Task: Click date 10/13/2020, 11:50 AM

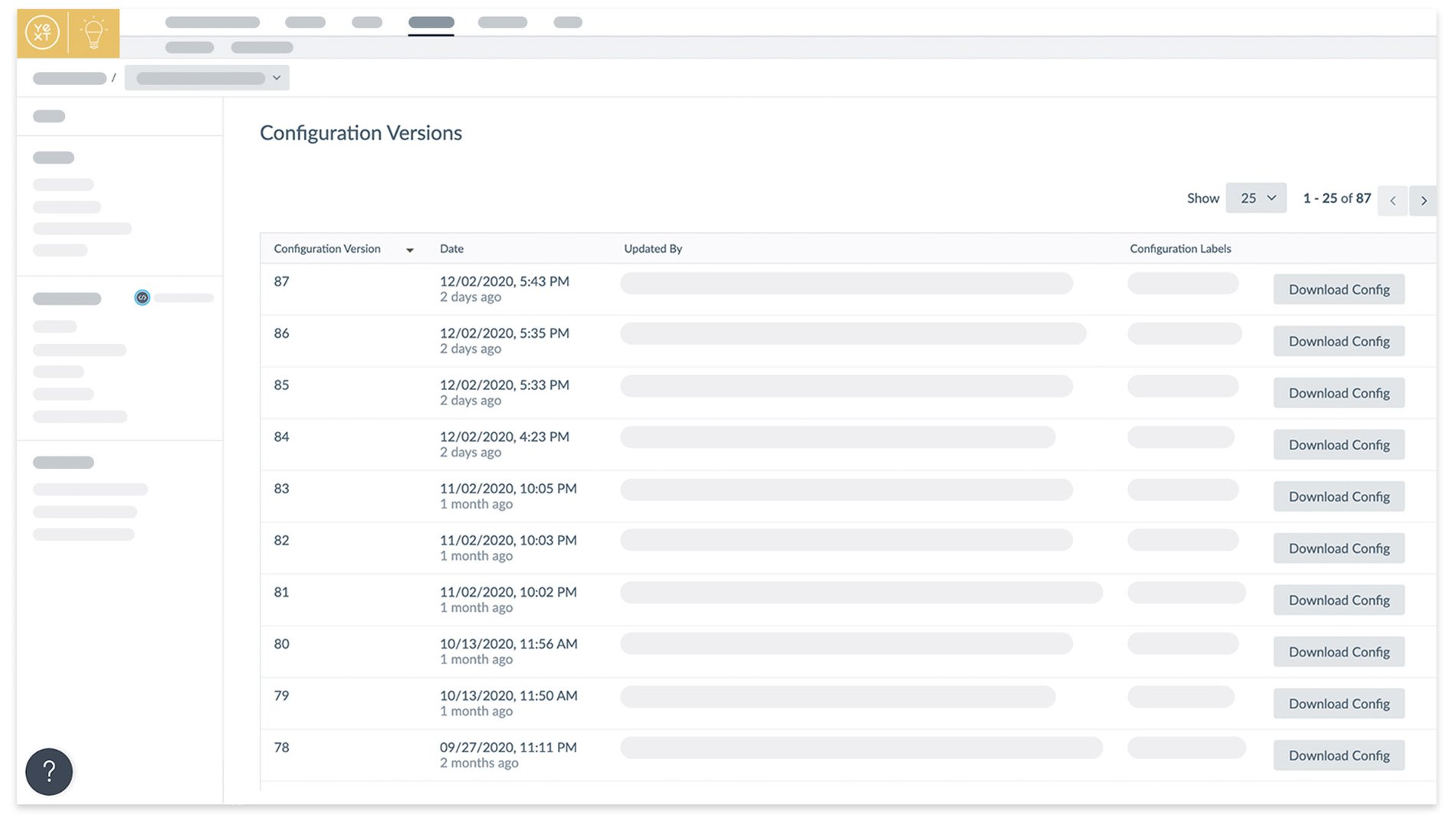Action: click(x=509, y=695)
